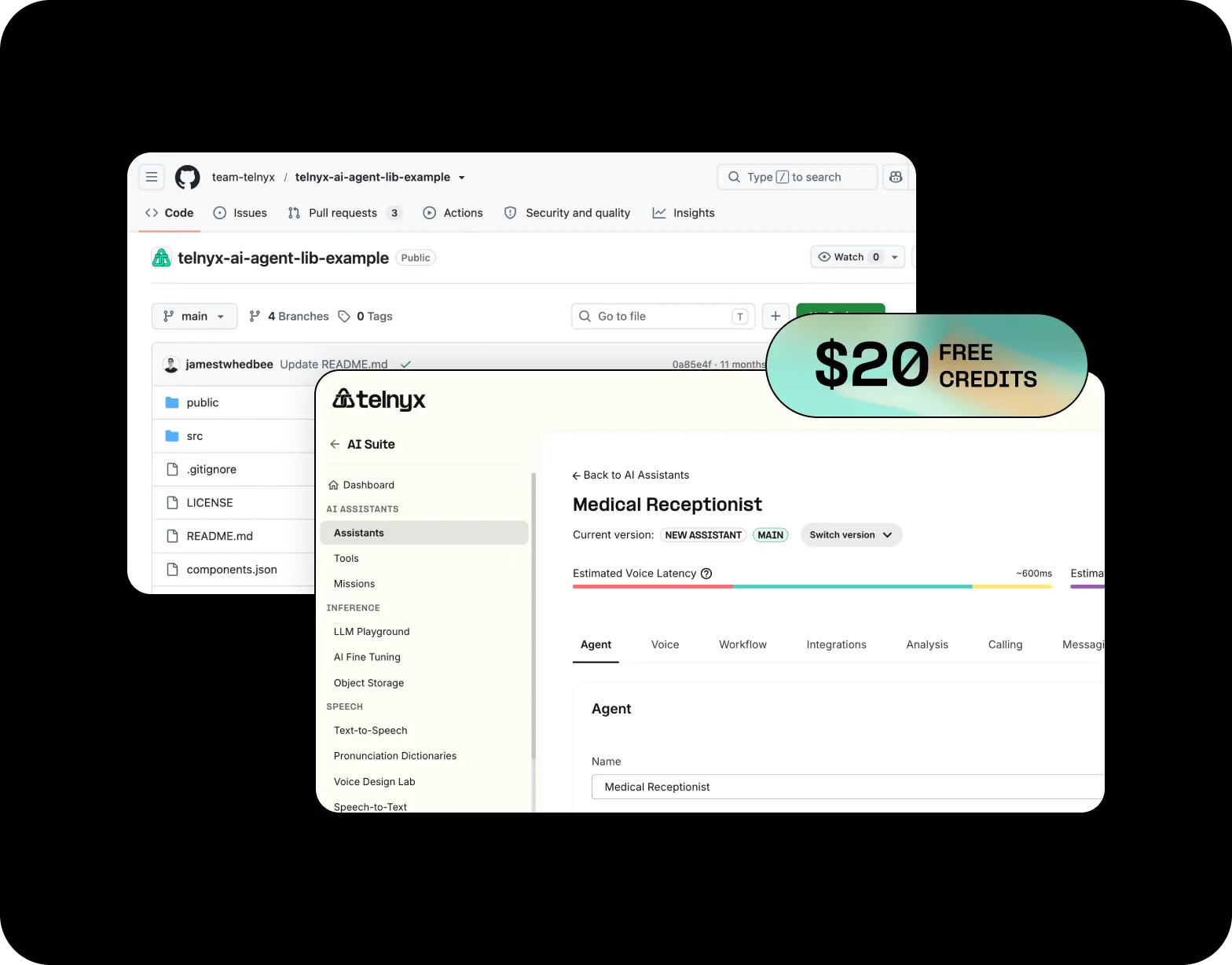
Task: Switch to the Workflow tab
Action: [742, 644]
